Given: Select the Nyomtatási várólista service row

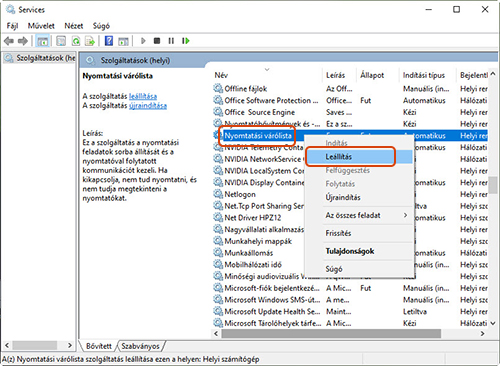Looking at the screenshot, I should pos(350,135).
